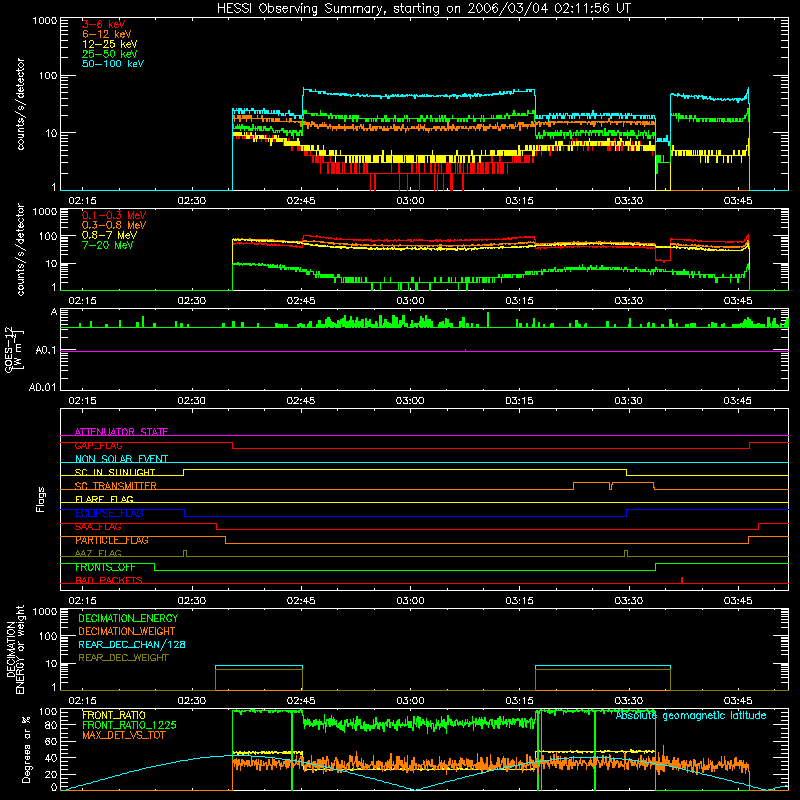The height and width of the screenshot is (800, 800).
Task: Click the HESSI Observing Summary title text
Action: coord(423,9)
